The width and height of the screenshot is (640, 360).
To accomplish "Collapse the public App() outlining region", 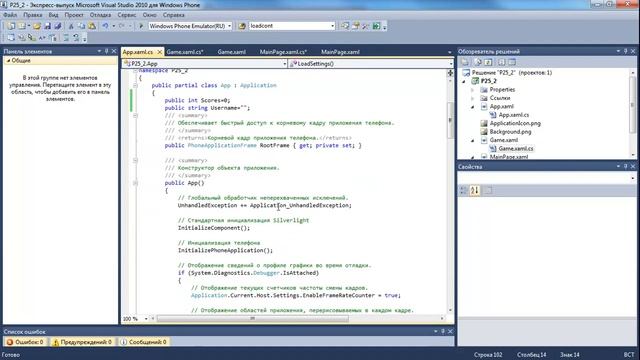I will pyautogui.click(x=135, y=183).
